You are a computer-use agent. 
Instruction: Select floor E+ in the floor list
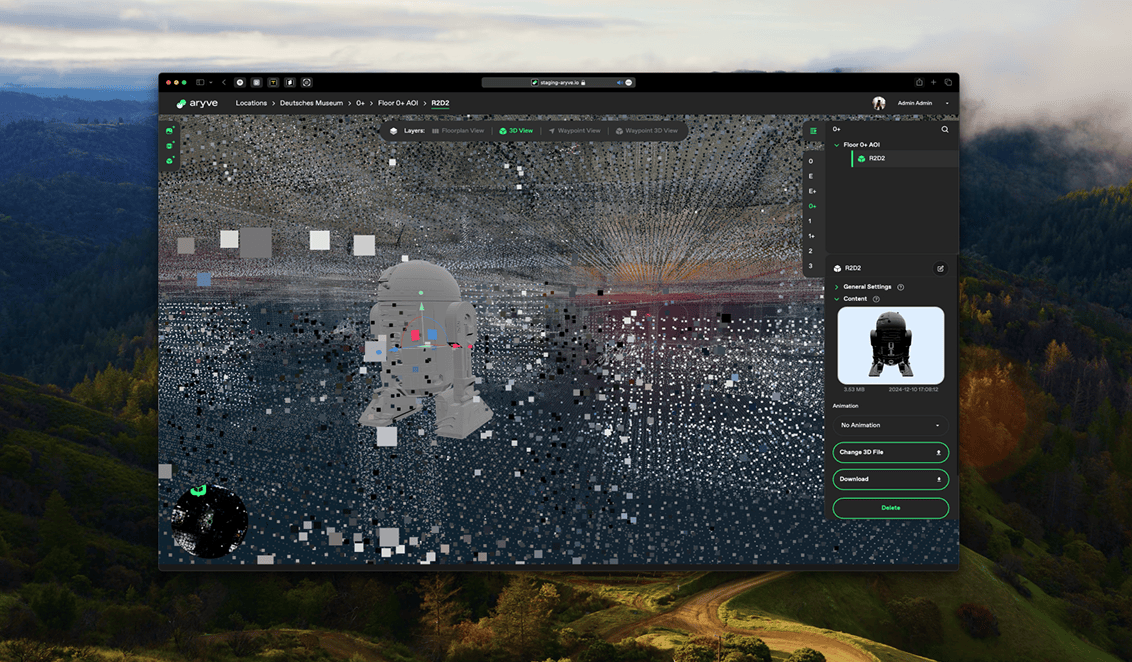[811, 191]
